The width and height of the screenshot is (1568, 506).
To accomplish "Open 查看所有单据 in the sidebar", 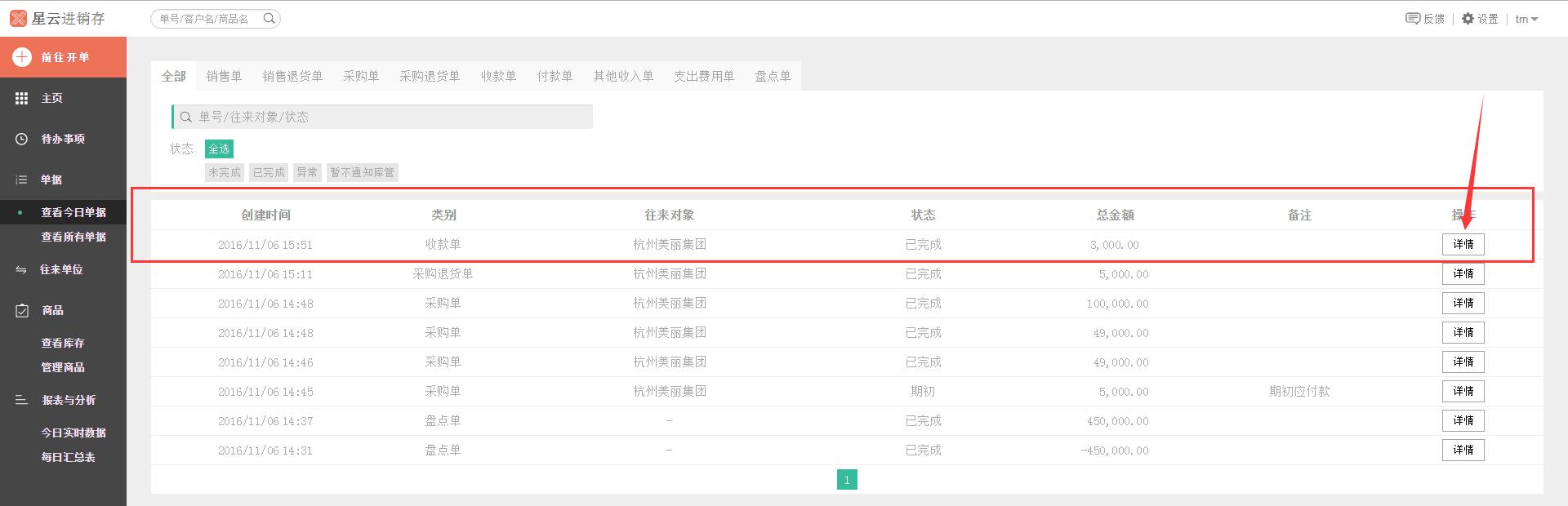I will (73, 237).
